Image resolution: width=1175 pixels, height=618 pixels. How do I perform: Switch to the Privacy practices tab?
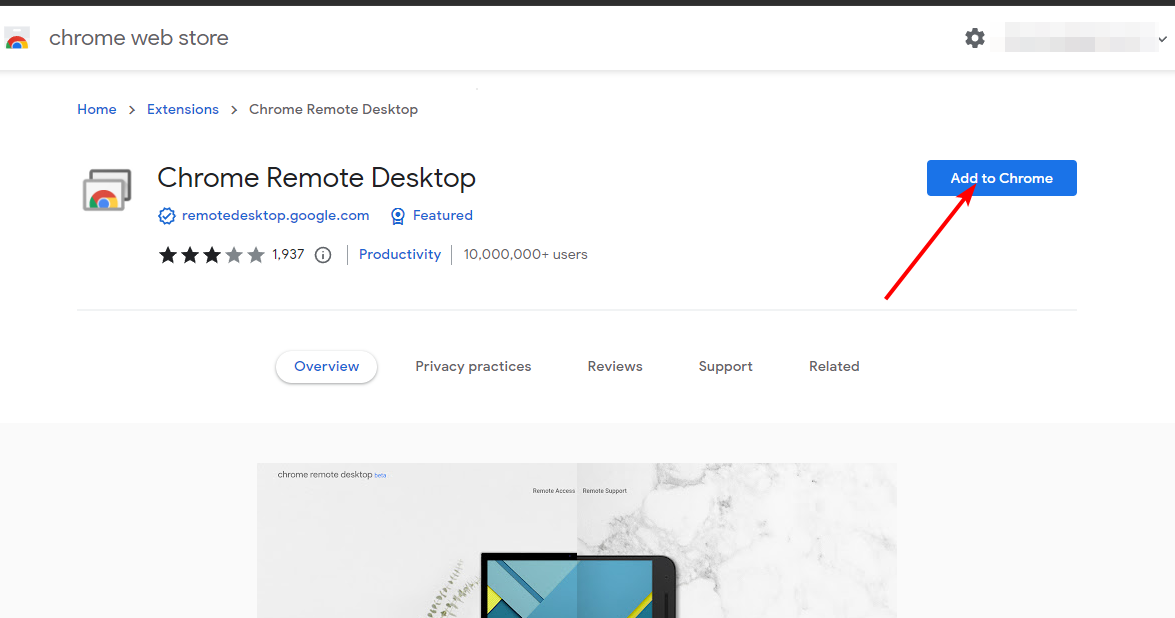point(473,366)
